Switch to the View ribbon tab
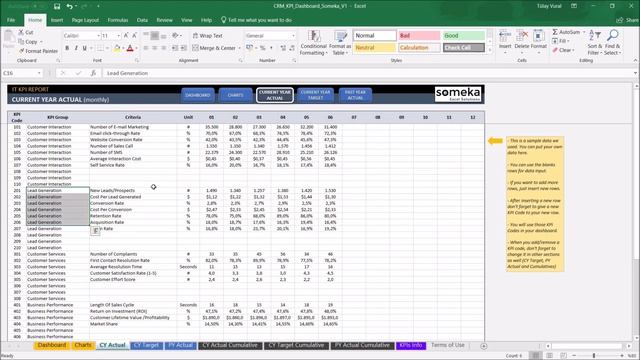 coord(187,20)
